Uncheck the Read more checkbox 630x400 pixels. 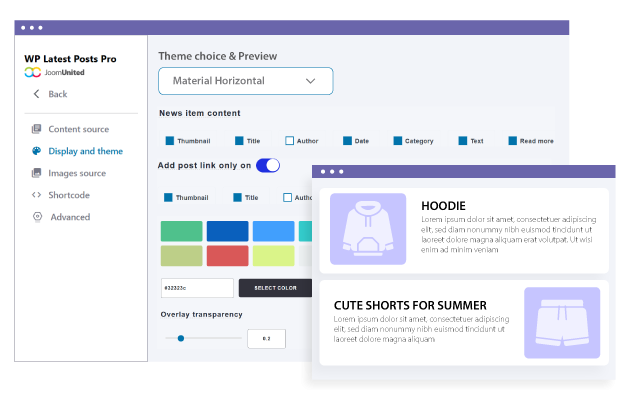click(513, 141)
